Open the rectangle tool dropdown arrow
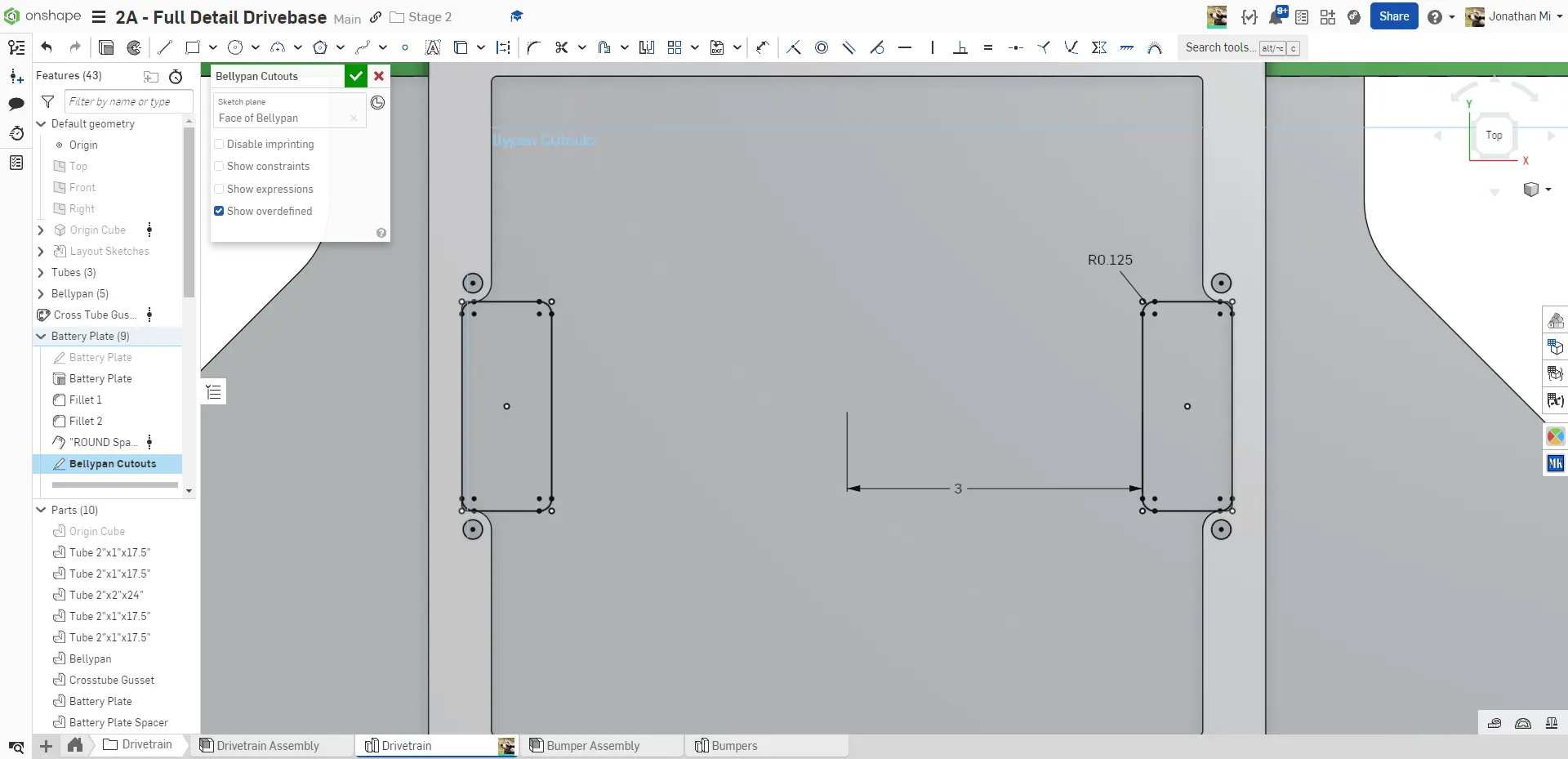The height and width of the screenshot is (759, 1568). tap(212, 47)
